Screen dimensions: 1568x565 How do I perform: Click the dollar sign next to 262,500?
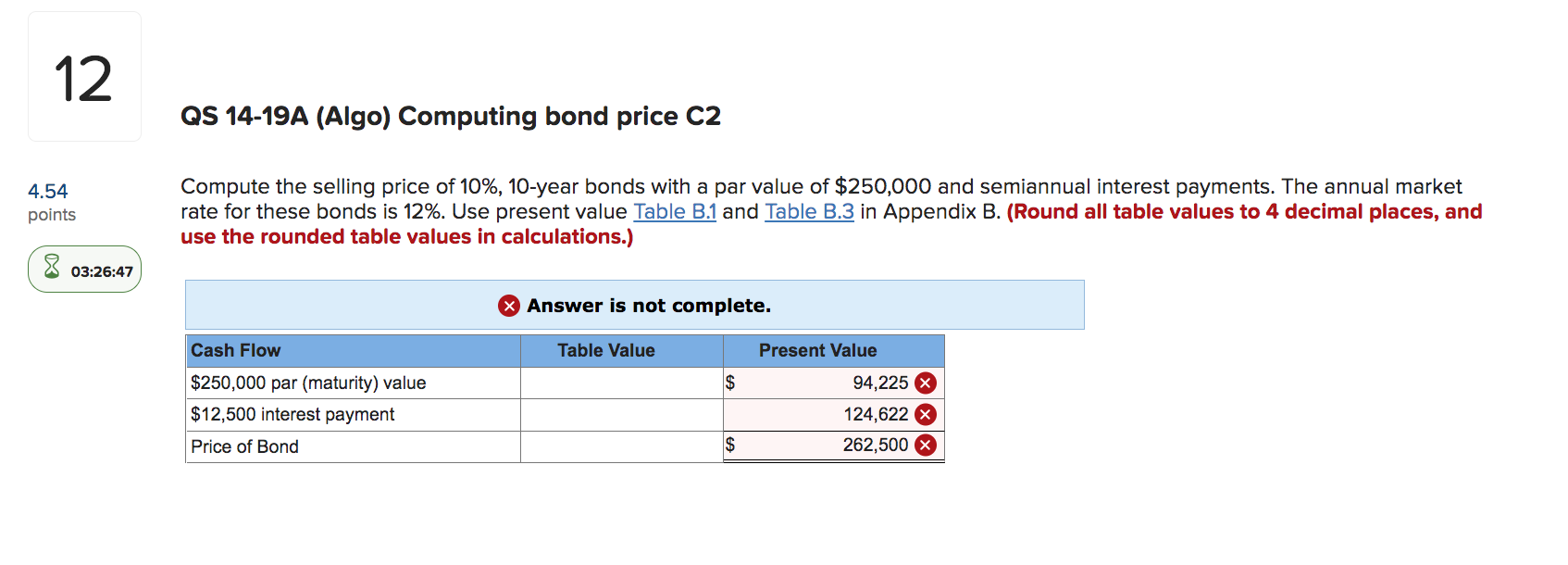click(730, 446)
